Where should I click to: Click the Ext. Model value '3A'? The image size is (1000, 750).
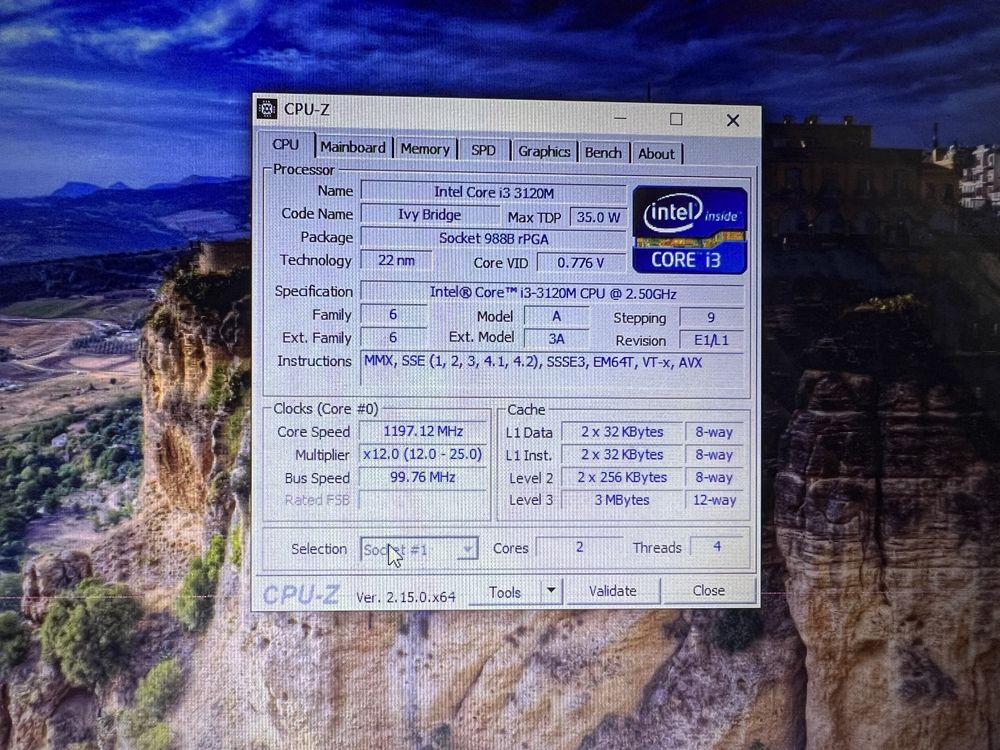coord(556,339)
